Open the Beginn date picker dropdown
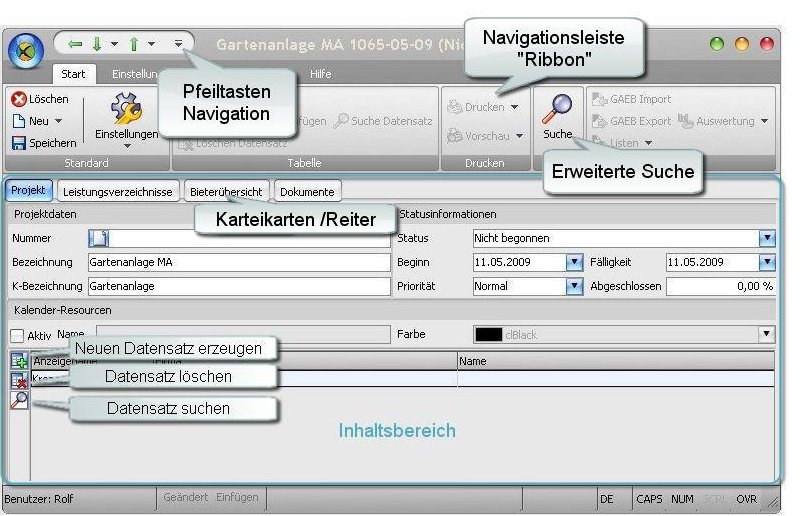Screen dimensions: 803x516 coord(574,262)
